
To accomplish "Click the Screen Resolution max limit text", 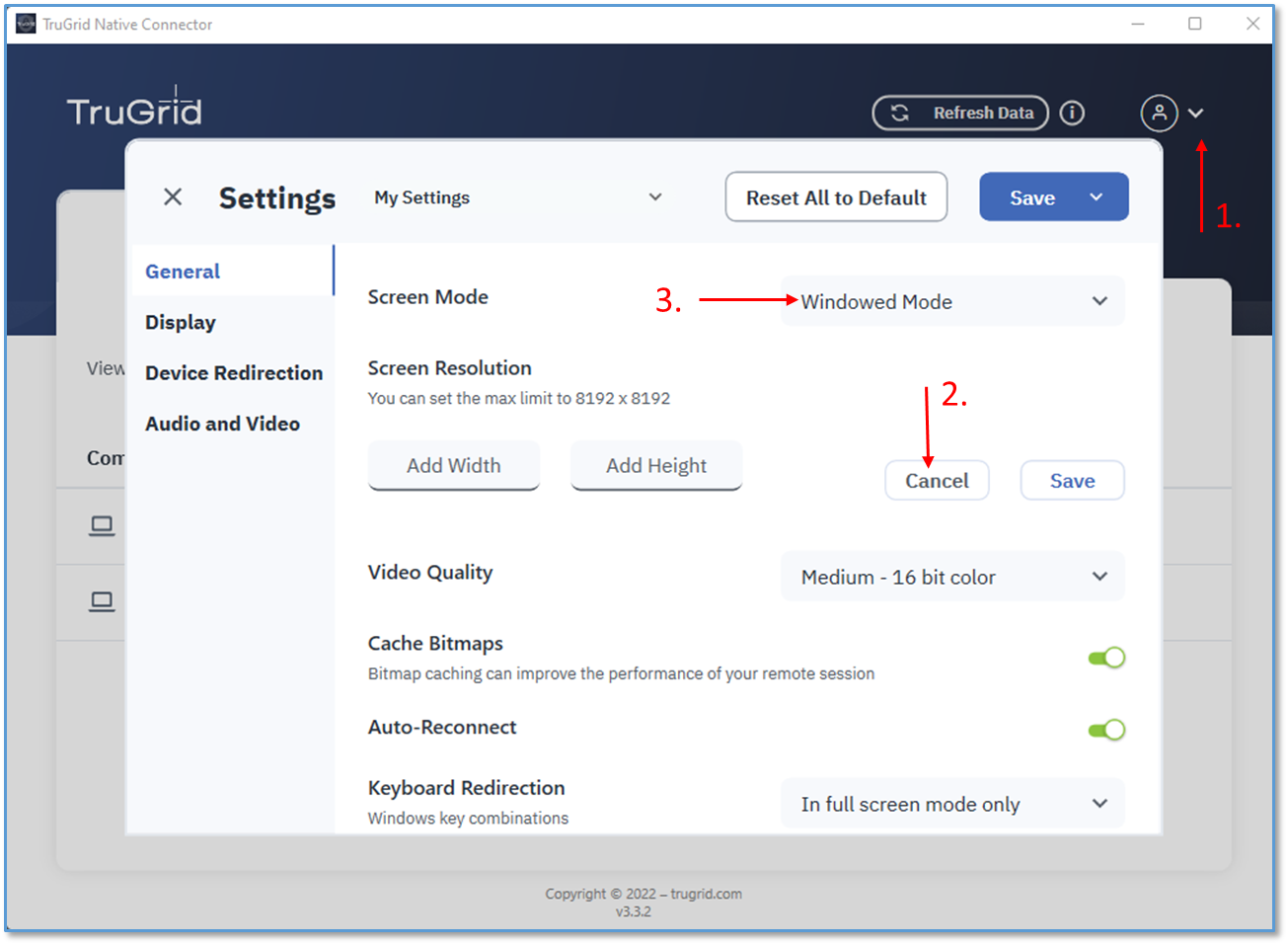I will pos(519,398).
